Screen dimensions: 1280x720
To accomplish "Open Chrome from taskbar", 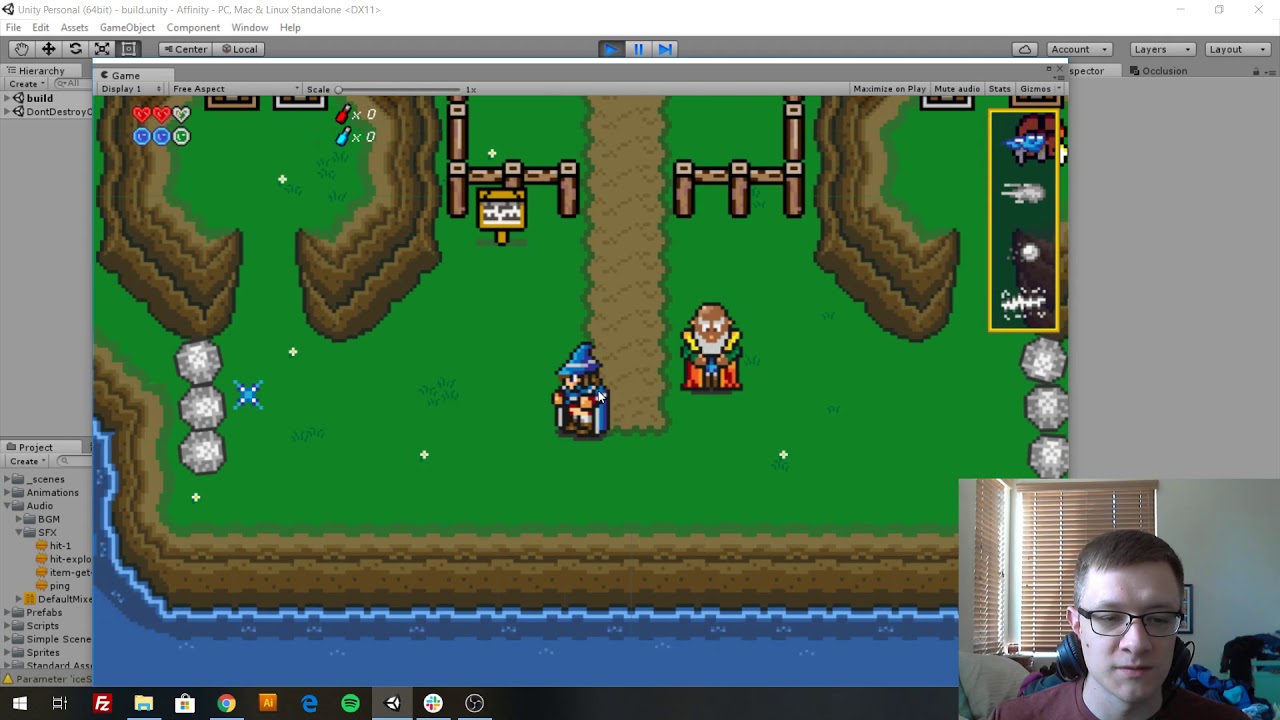I will (226, 703).
